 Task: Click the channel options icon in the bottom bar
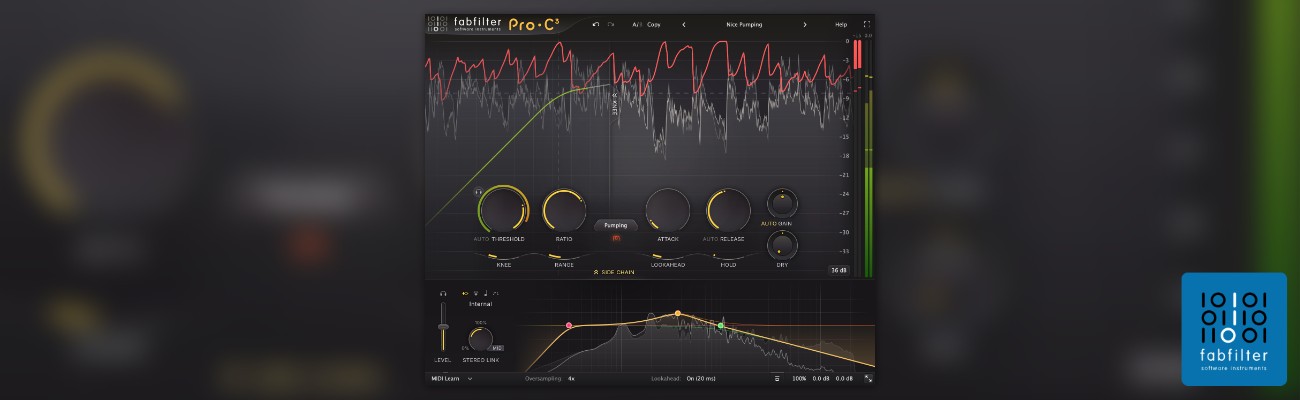[777, 379]
